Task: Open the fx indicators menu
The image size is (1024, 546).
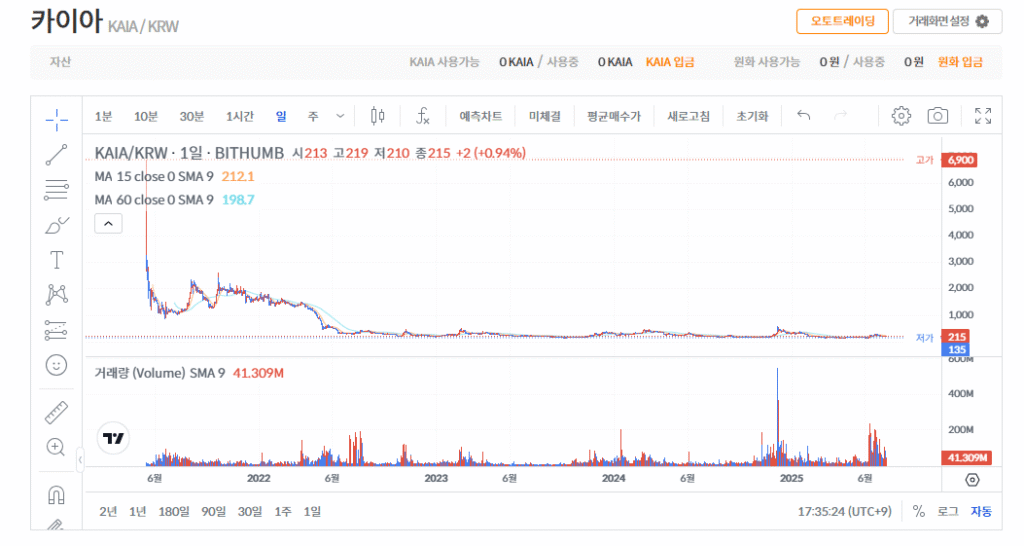Action: coord(423,116)
